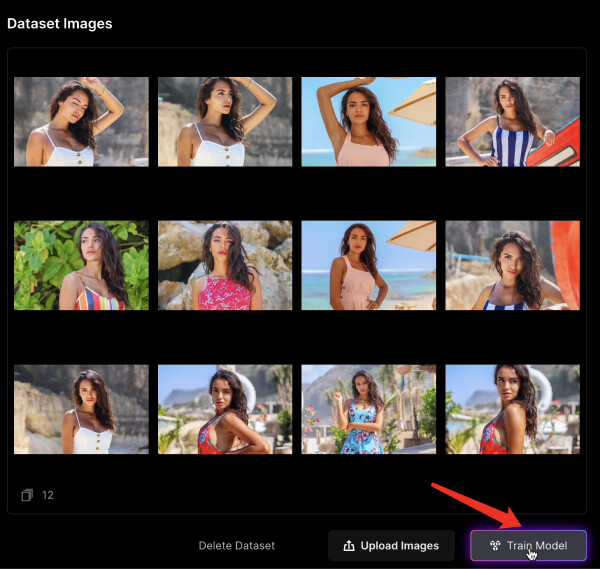Click the stacked images count icon
600x569 pixels.
click(x=27, y=495)
